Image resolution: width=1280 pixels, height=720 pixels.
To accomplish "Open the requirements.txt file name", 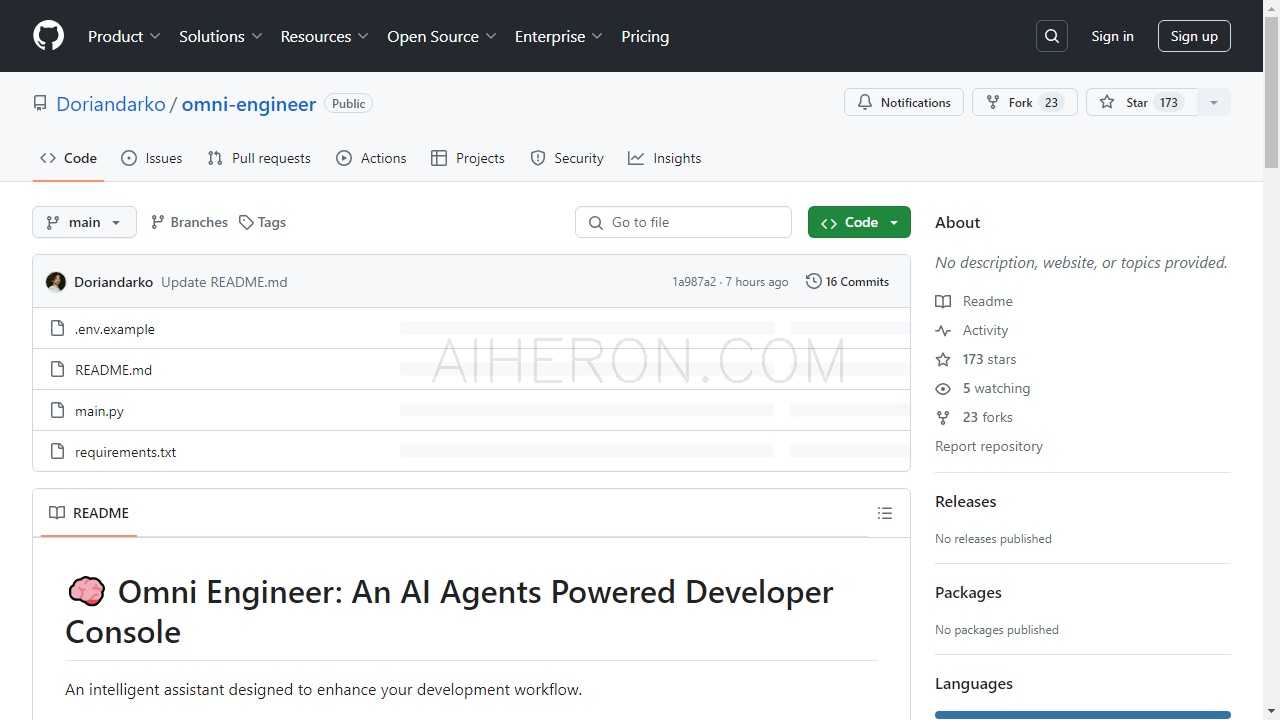I will point(125,452).
